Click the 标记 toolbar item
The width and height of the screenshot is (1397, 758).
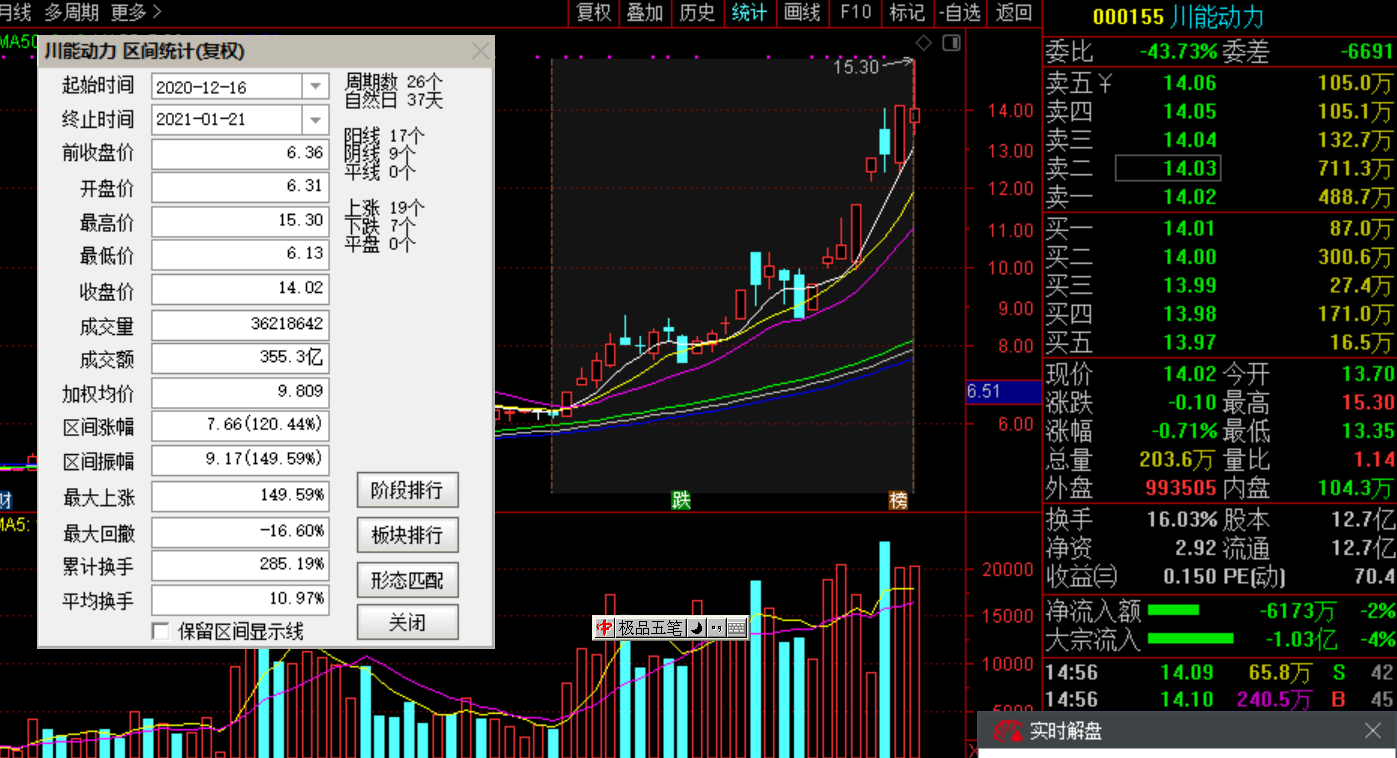click(x=907, y=12)
